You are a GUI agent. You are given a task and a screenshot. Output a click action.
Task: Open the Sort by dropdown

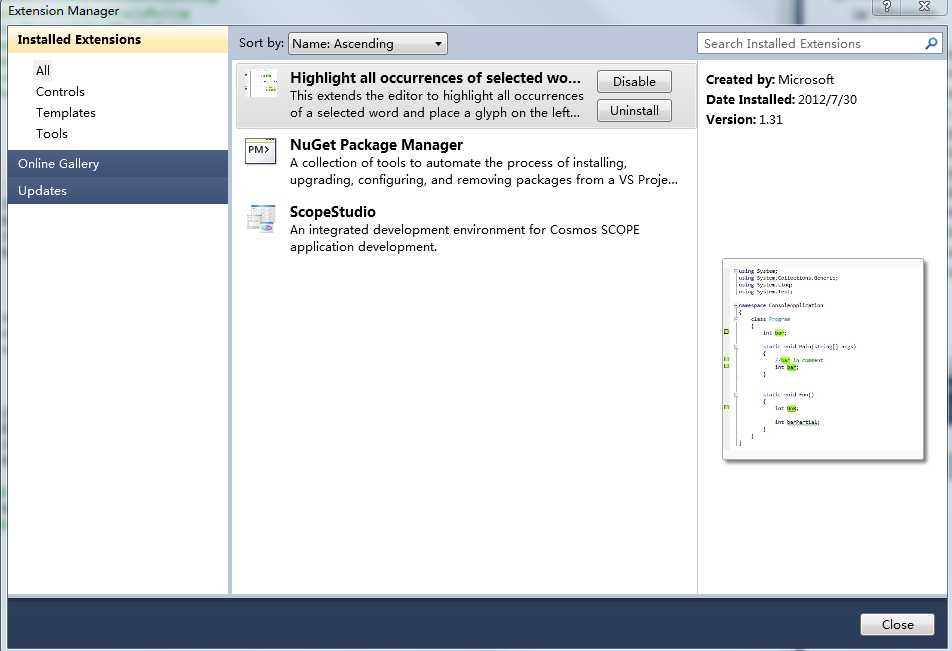coord(367,44)
